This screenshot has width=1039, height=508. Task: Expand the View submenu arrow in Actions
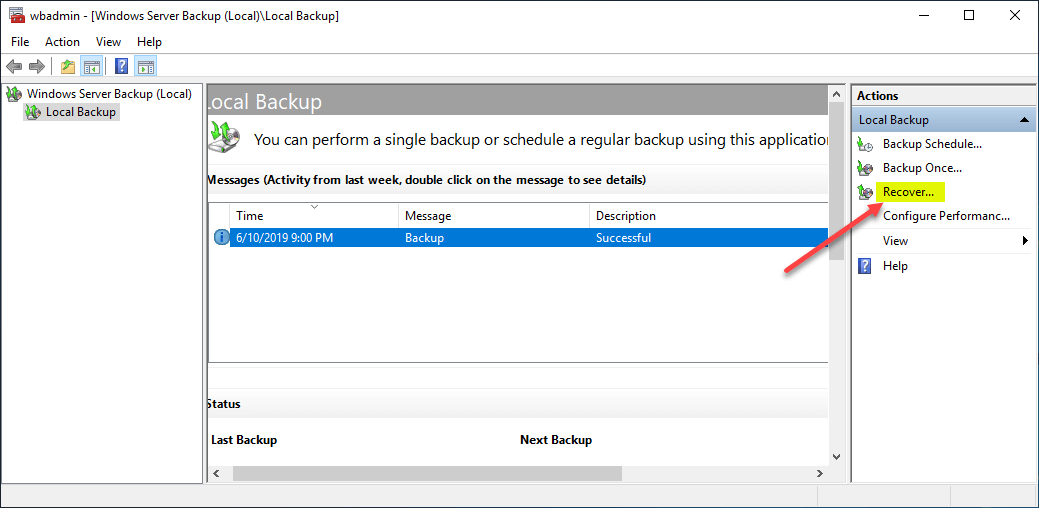point(1025,241)
